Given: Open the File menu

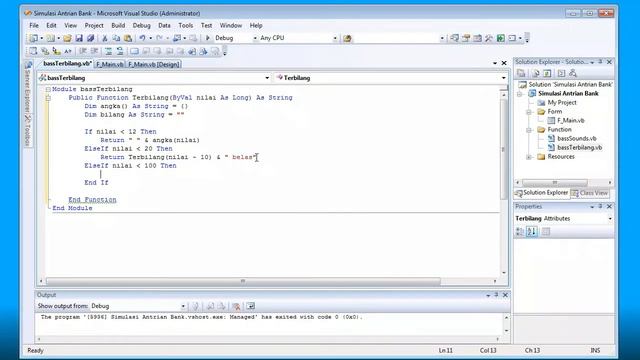Looking at the screenshot, I should [x=34, y=25].
